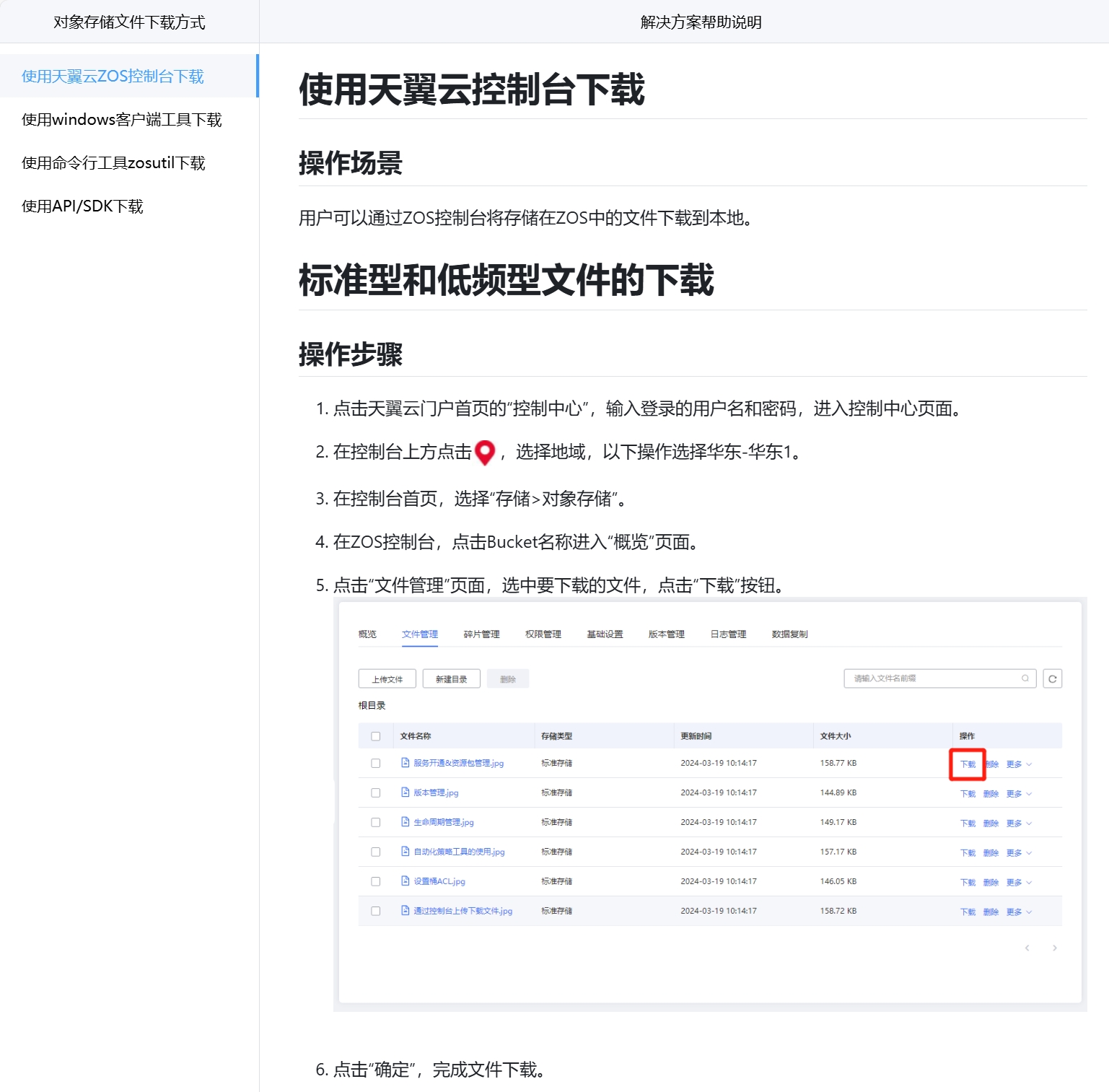Click the 根目录 breadcrumb label
Image resolution: width=1109 pixels, height=1092 pixels.
[x=372, y=706]
